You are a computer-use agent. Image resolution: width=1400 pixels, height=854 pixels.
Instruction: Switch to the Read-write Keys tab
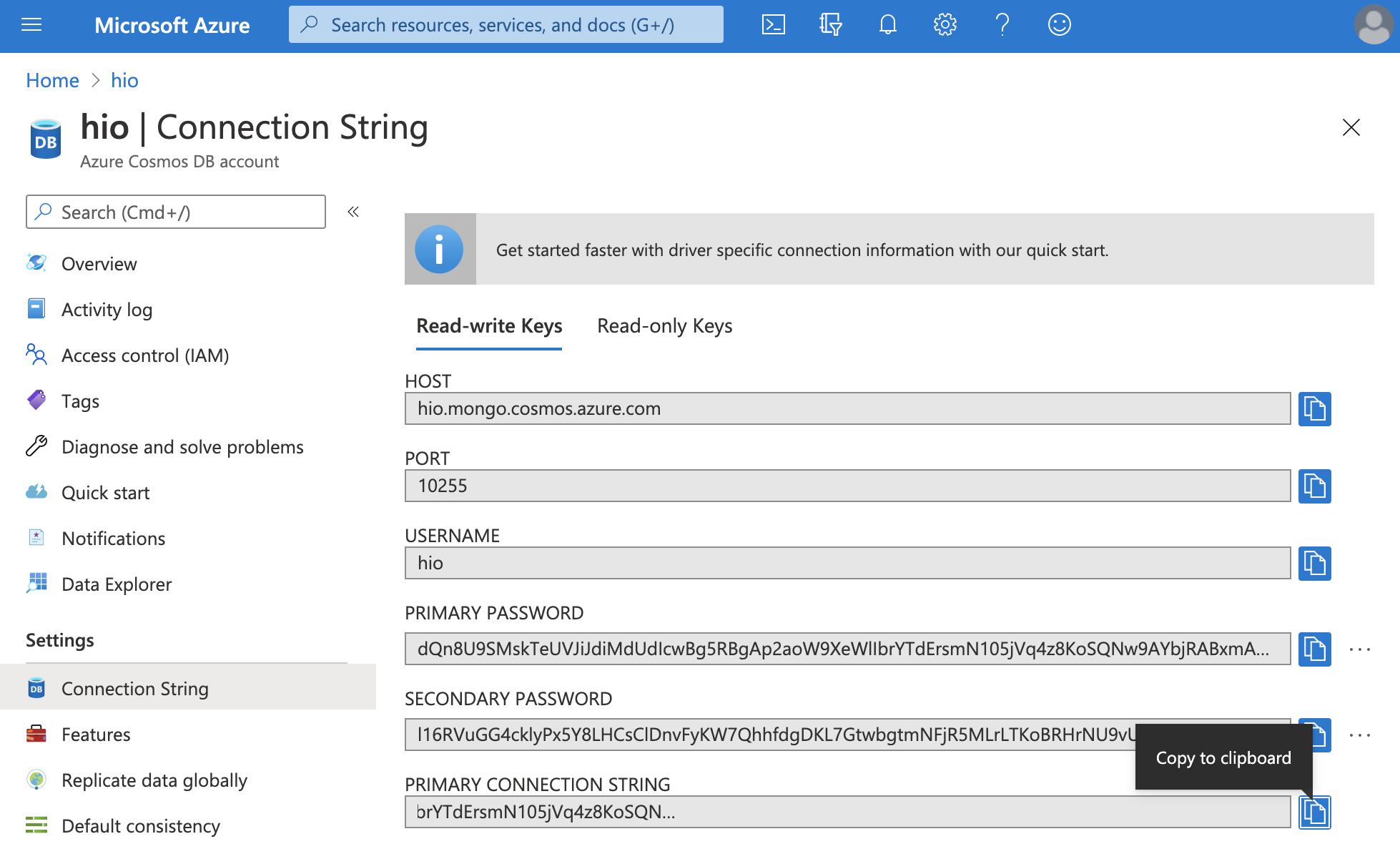coord(489,326)
